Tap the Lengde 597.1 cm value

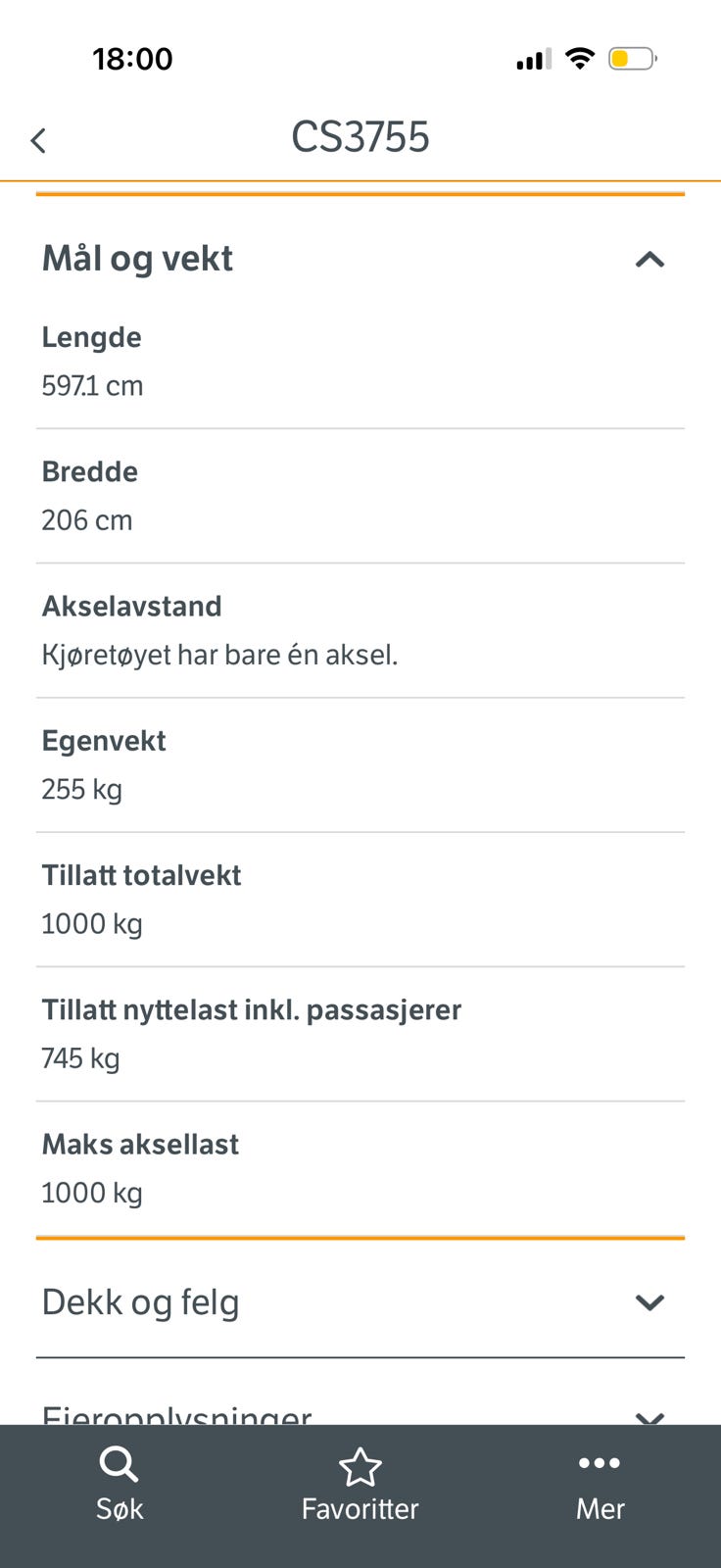pyautogui.click(x=92, y=386)
